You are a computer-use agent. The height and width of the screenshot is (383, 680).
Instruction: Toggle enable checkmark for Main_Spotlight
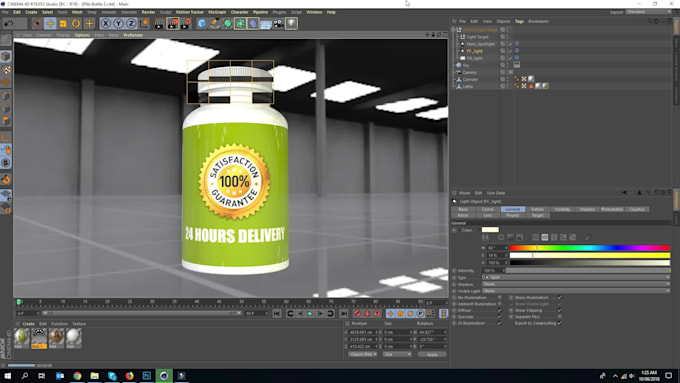511,44
